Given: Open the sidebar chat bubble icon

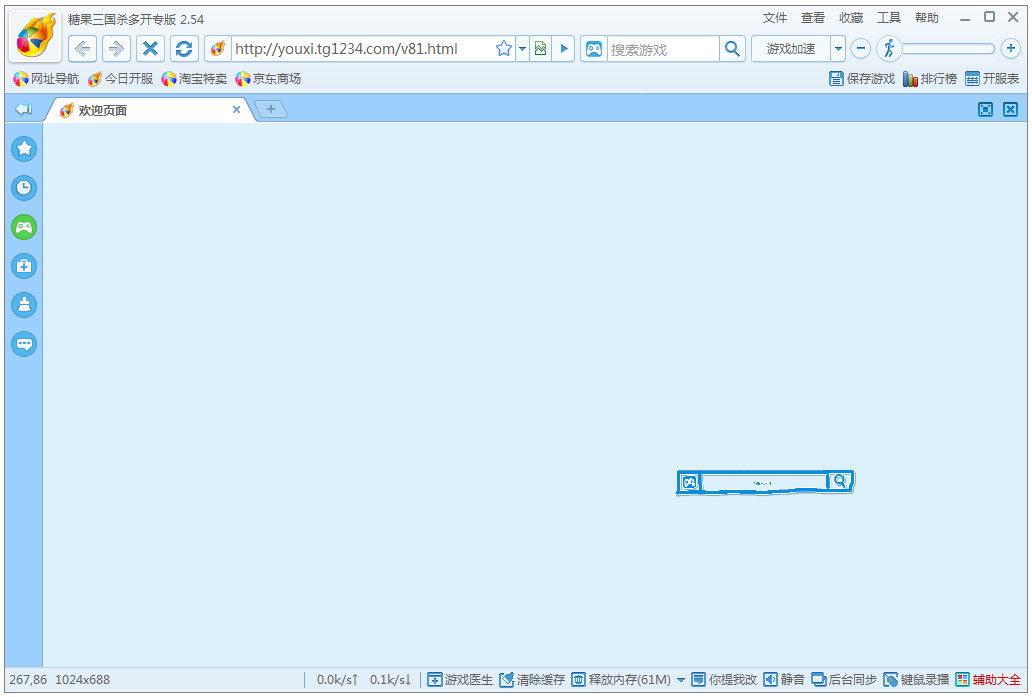Looking at the screenshot, I should (24, 344).
